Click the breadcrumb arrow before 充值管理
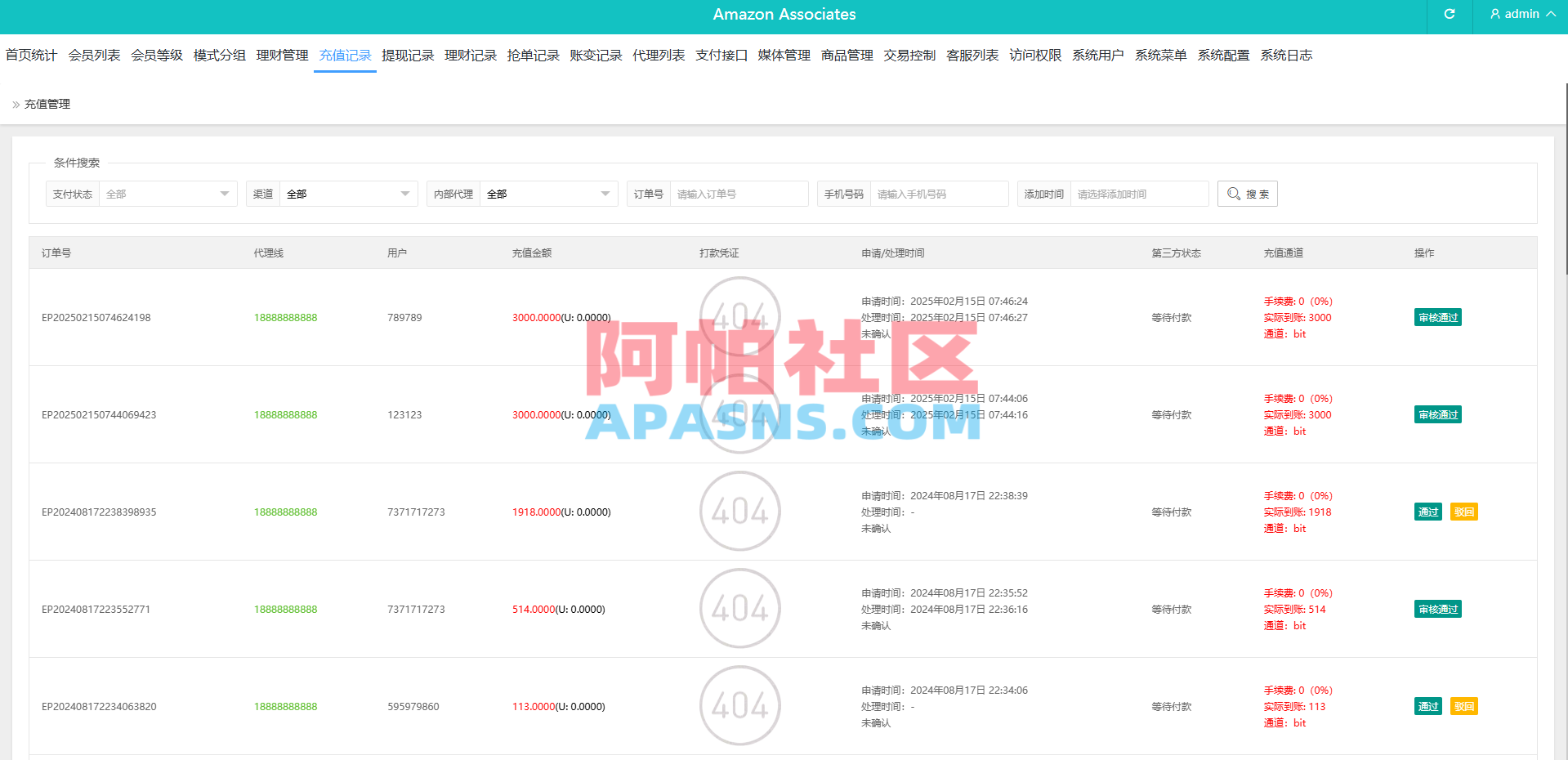 click(x=14, y=104)
